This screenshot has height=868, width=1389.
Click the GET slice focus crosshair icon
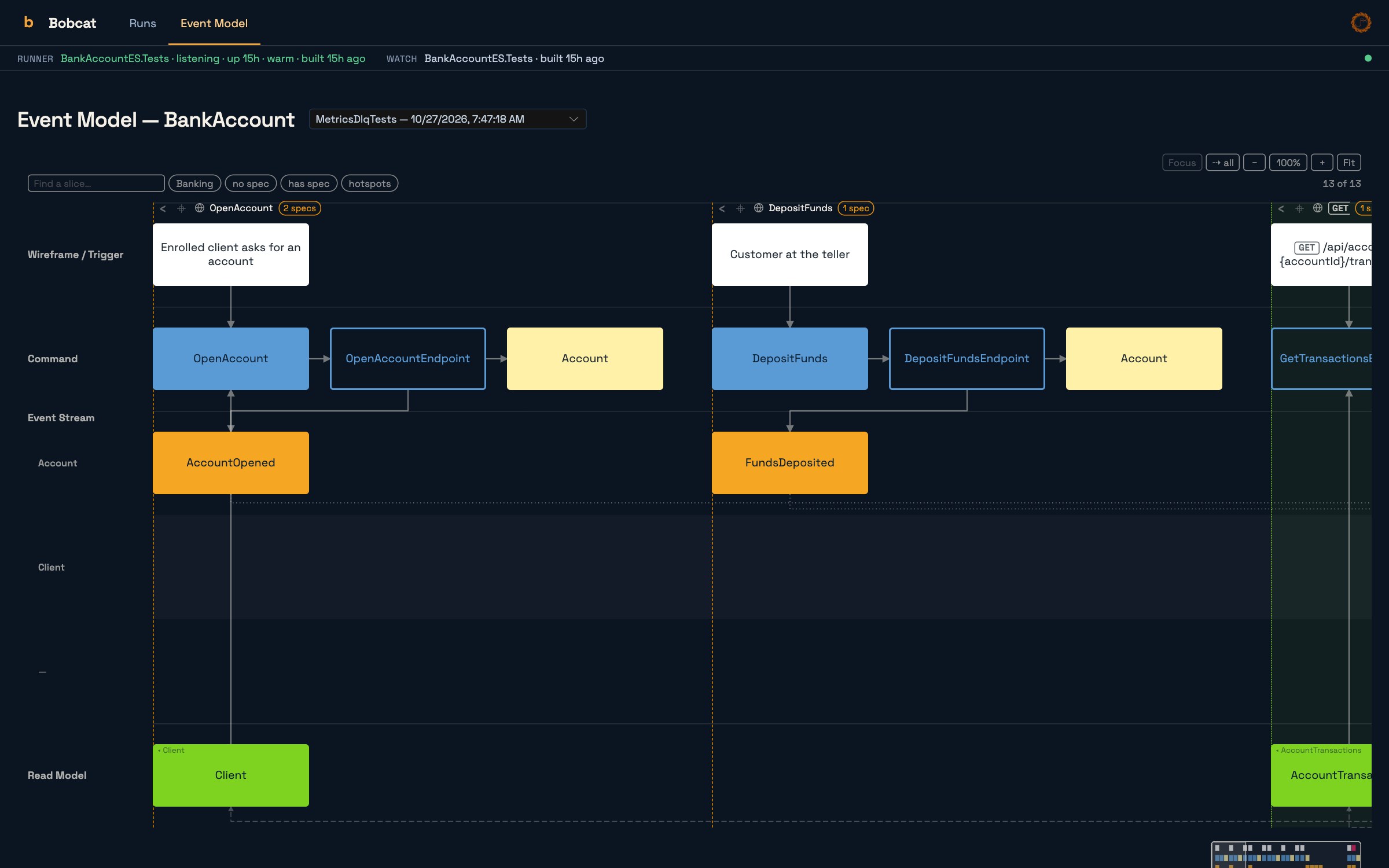click(1299, 208)
